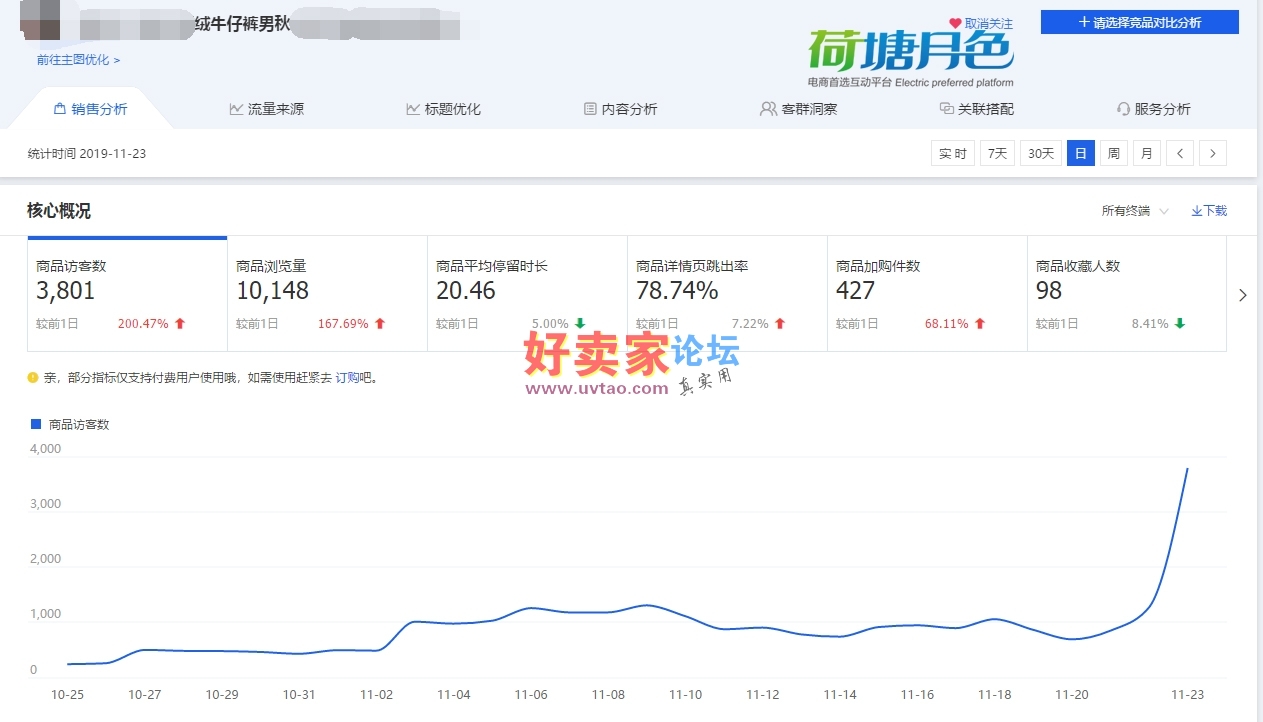Viewport: 1263px width, 722px height.
Task: Switch to 实时 statistics view
Action: (x=952, y=153)
